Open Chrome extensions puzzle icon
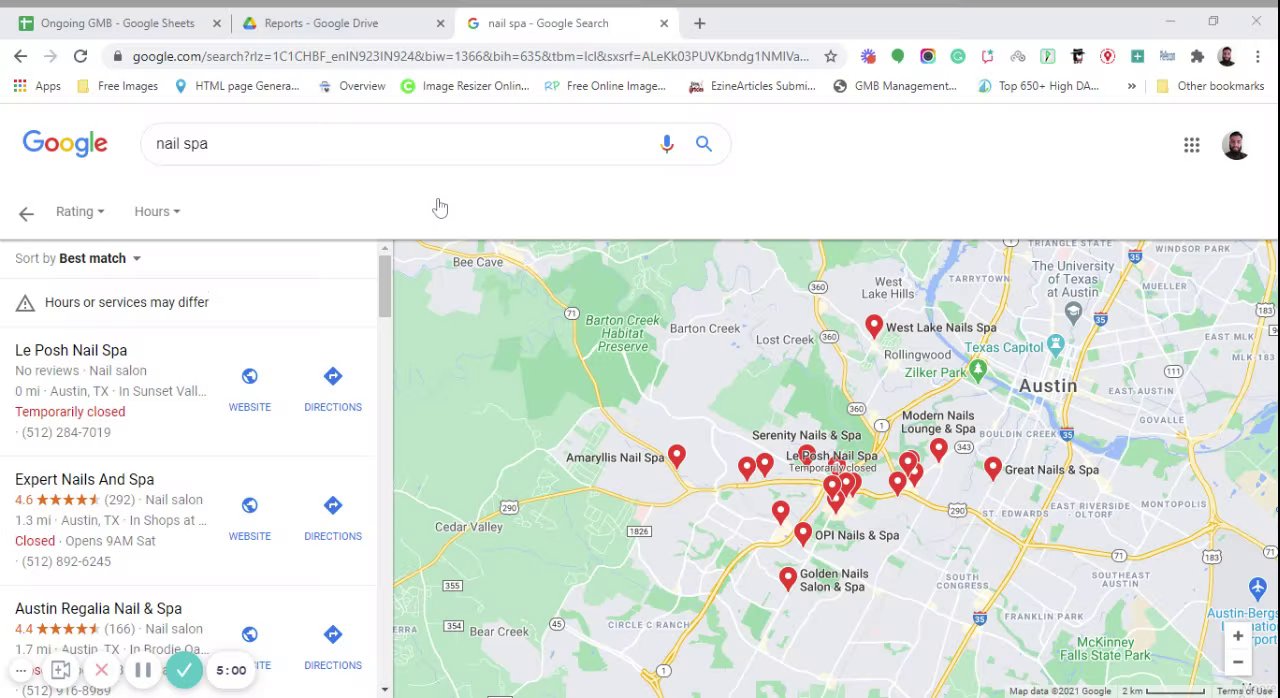The height and width of the screenshot is (698, 1280). [x=1197, y=56]
